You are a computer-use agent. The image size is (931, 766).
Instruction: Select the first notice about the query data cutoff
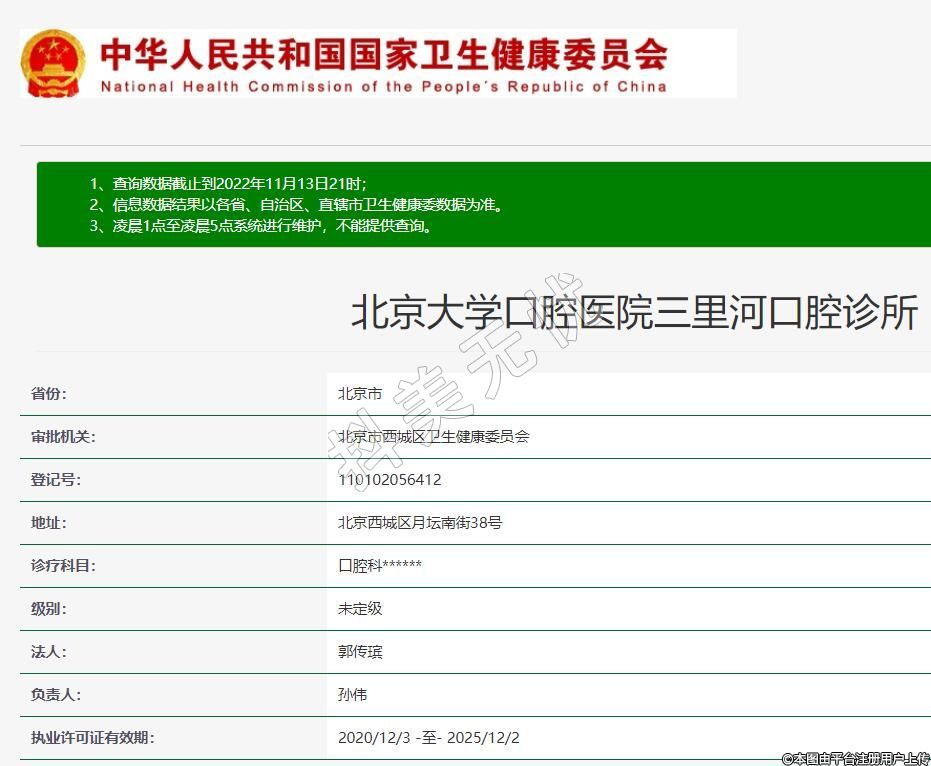click(239, 183)
